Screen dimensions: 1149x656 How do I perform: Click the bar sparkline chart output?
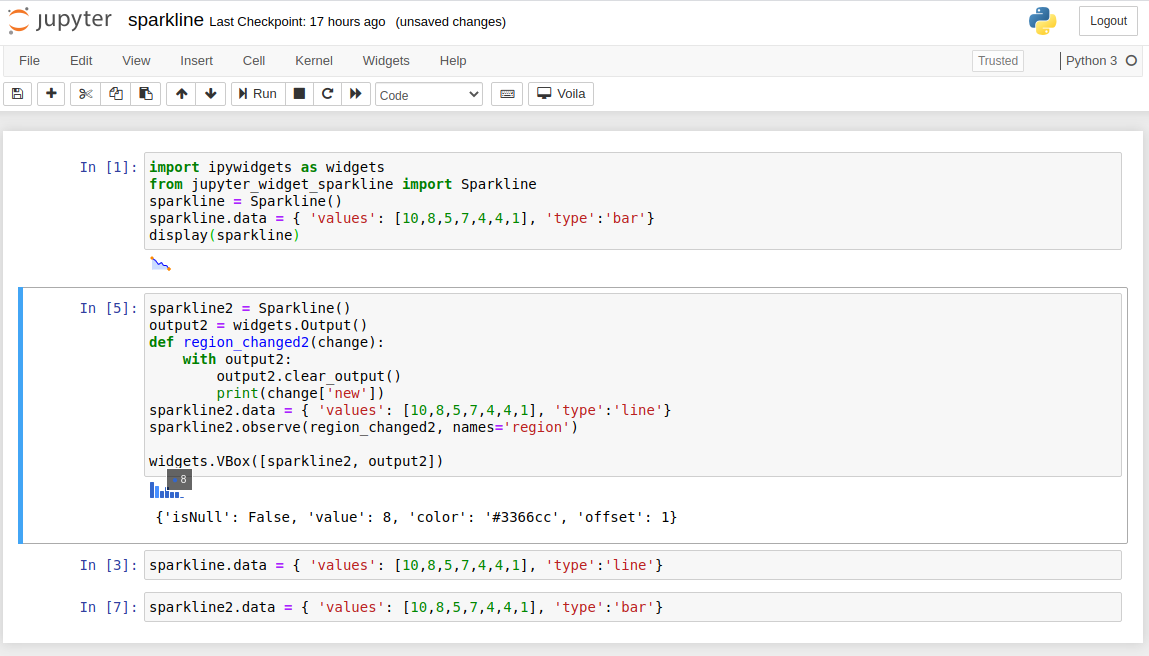(166, 490)
